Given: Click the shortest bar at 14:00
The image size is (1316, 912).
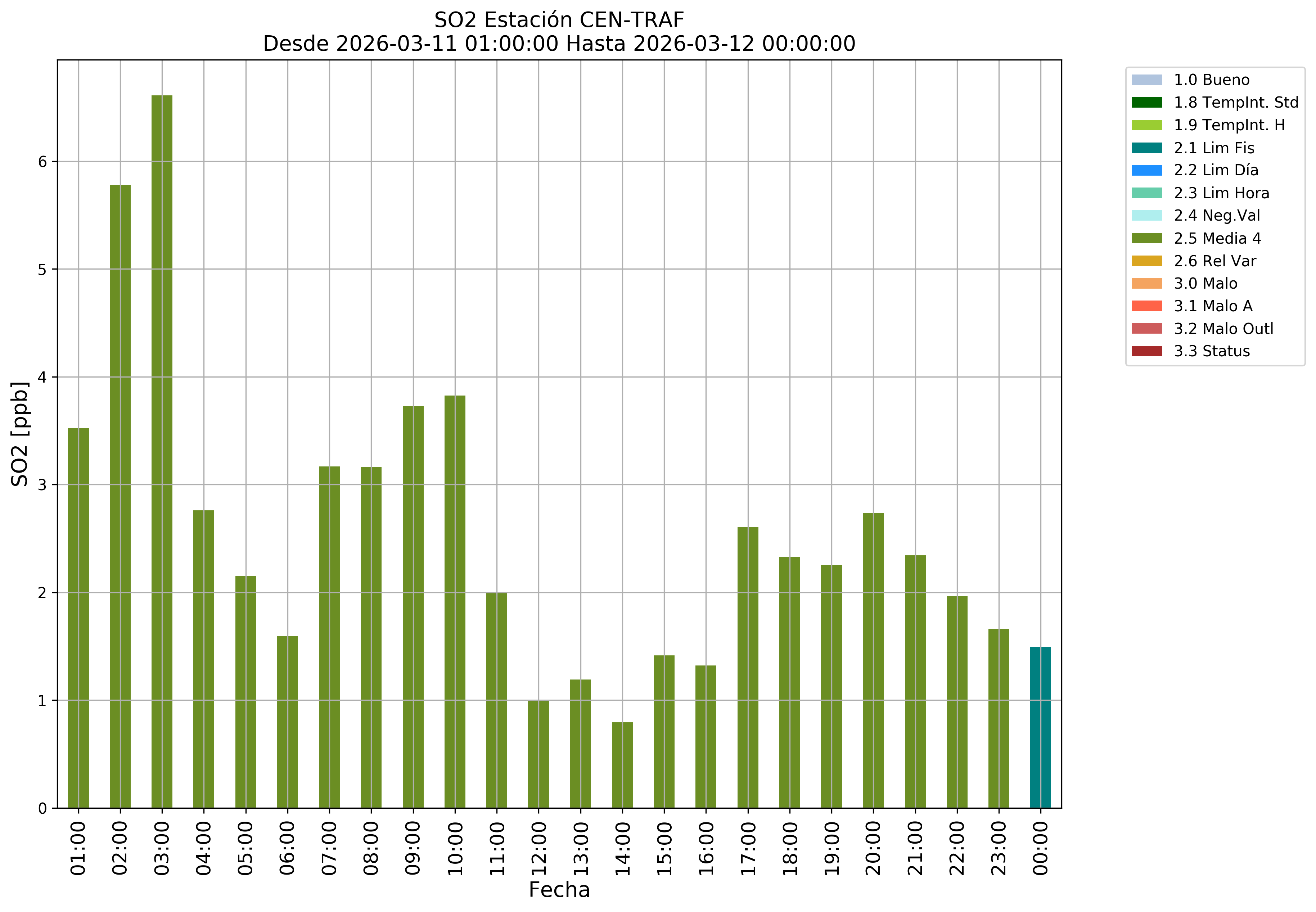Looking at the screenshot, I should coord(622,764).
